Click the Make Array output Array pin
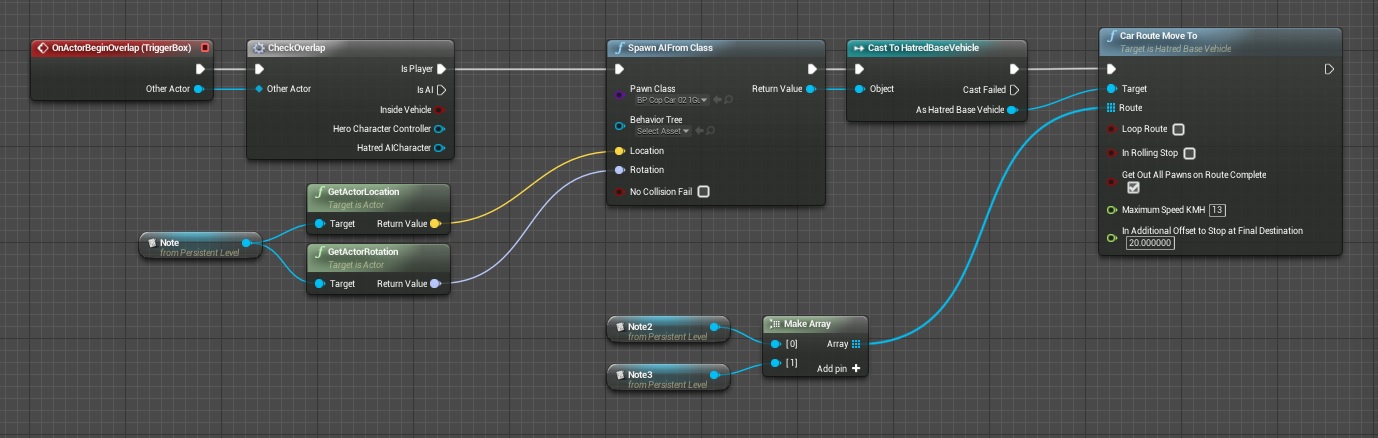Viewport: 1378px width, 438px height. tap(857, 344)
